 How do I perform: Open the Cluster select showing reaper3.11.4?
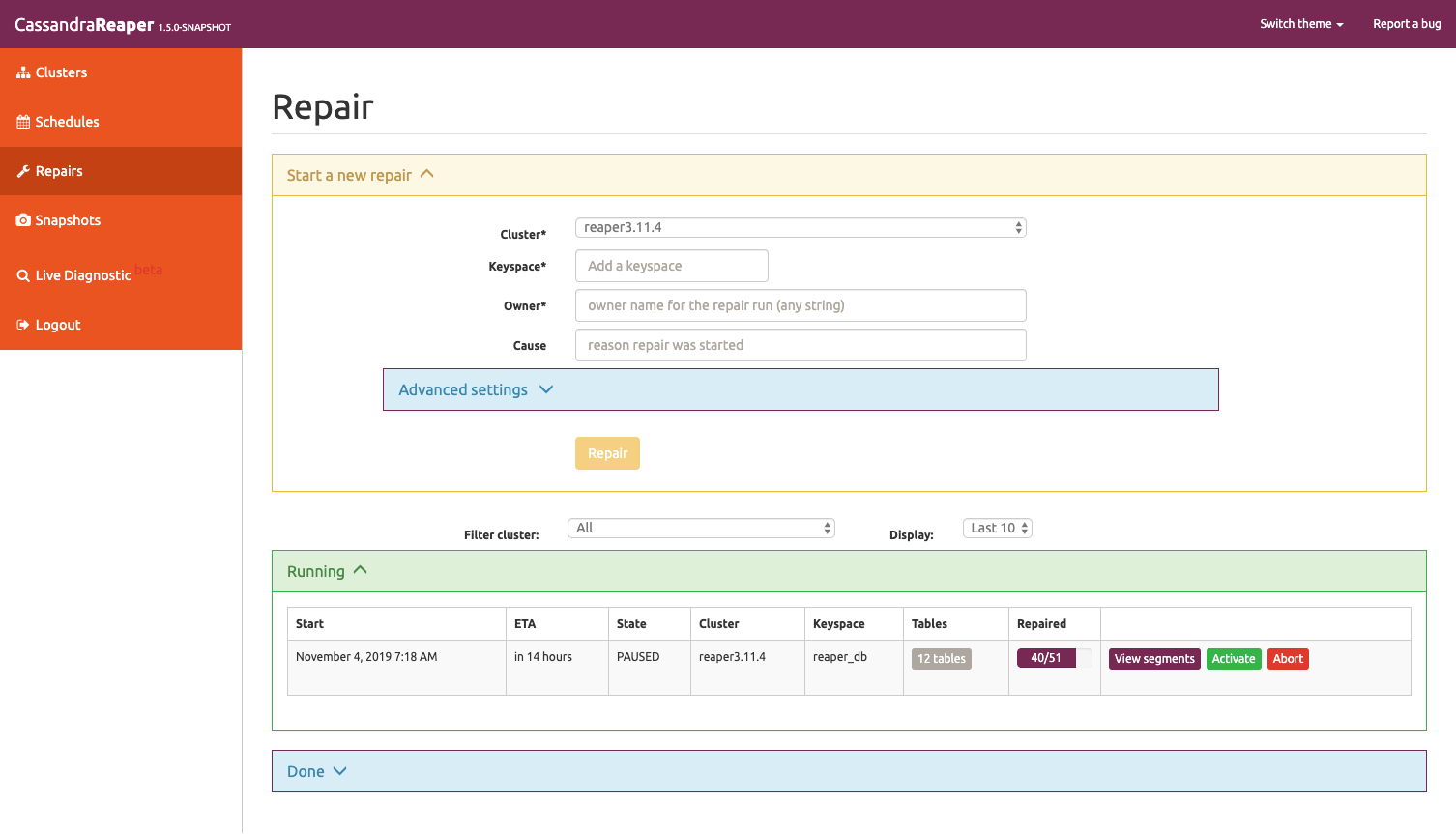tap(801, 227)
